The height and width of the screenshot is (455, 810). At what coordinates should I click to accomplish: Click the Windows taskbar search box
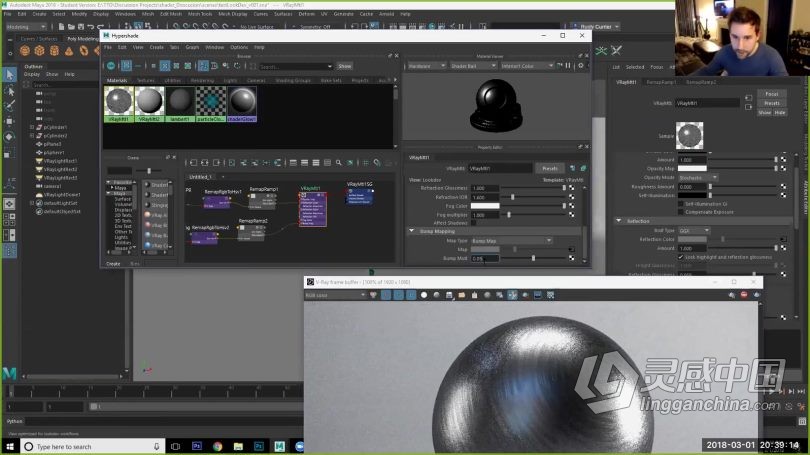coord(93,446)
